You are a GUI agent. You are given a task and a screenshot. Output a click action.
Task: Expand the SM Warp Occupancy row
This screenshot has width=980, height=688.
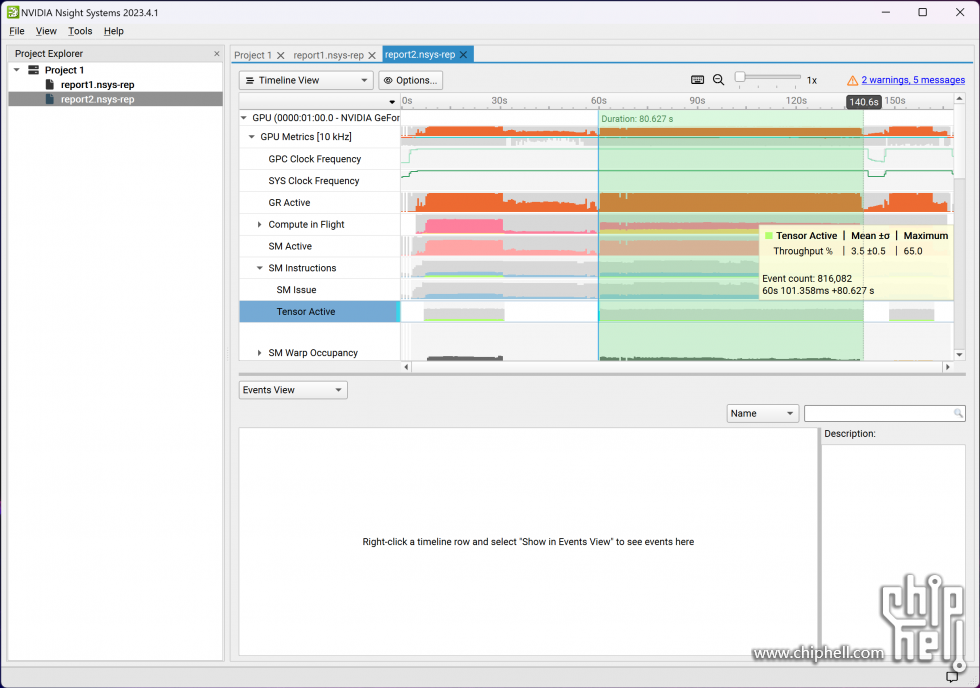[259, 353]
